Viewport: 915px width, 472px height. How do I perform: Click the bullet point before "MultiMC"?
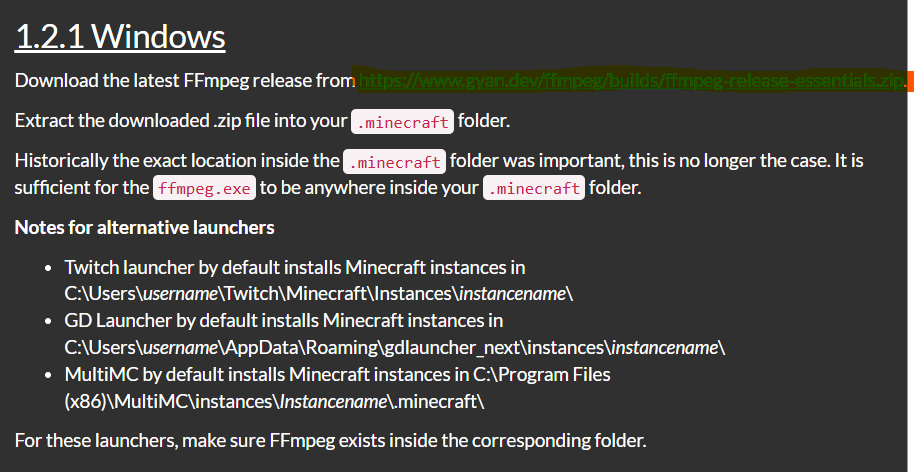pos(49,375)
